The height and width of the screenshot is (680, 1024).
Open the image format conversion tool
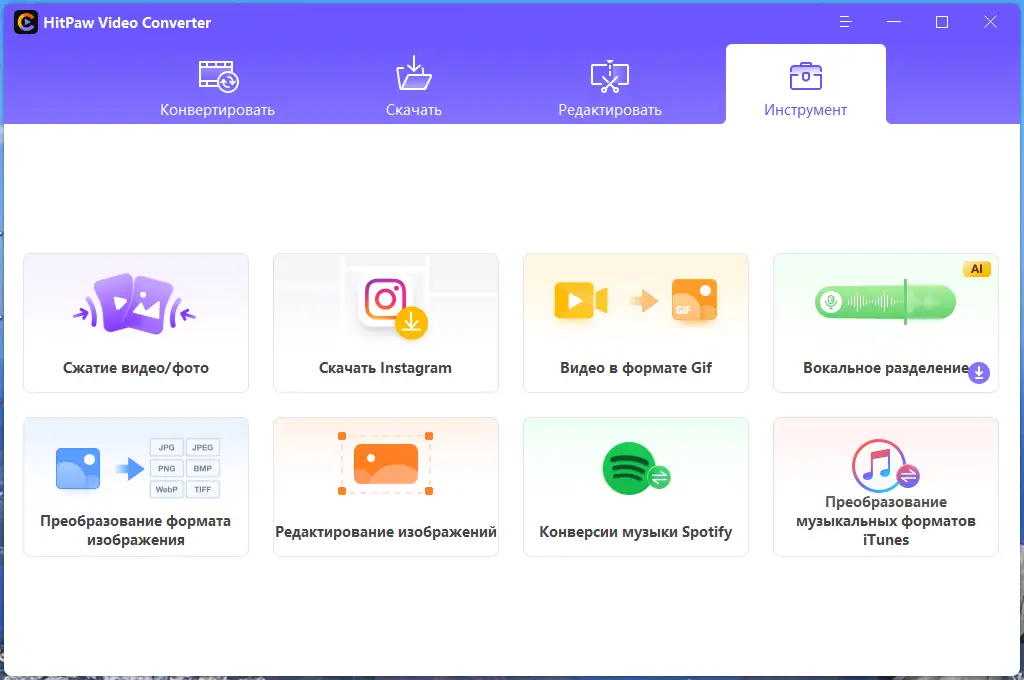pyautogui.click(x=136, y=487)
